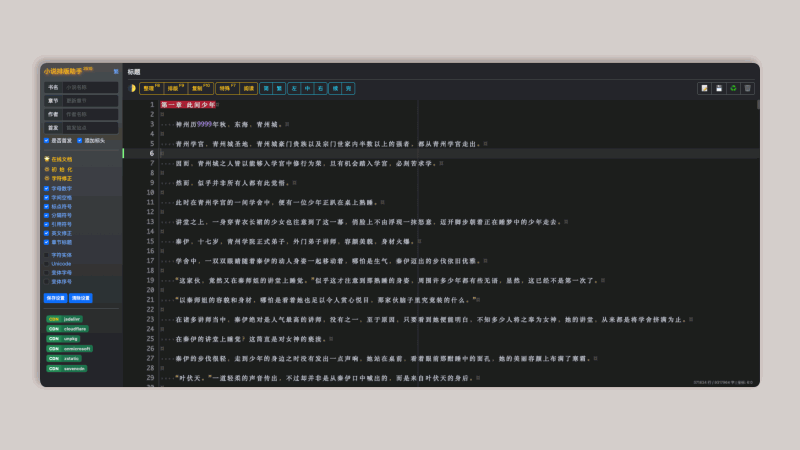Align text center with 中 button

tap(307, 88)
